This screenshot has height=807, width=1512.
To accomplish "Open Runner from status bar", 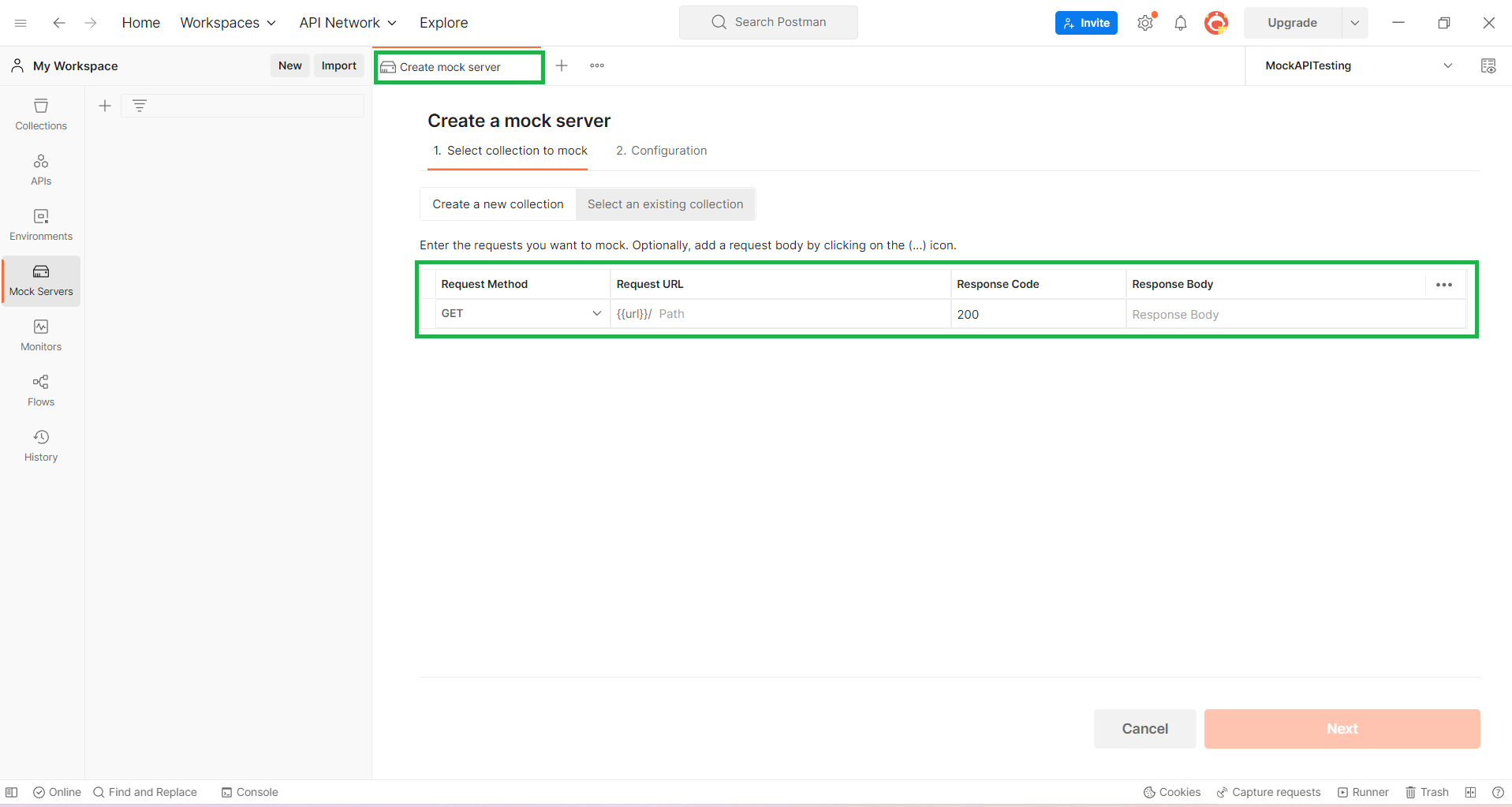I will tap(1363, 792).
